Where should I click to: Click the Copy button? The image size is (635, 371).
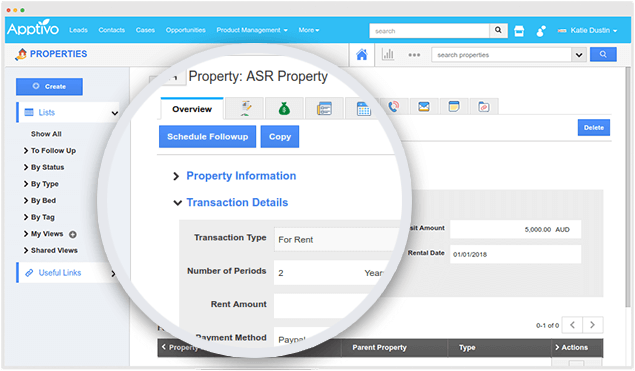coord(280,136)
